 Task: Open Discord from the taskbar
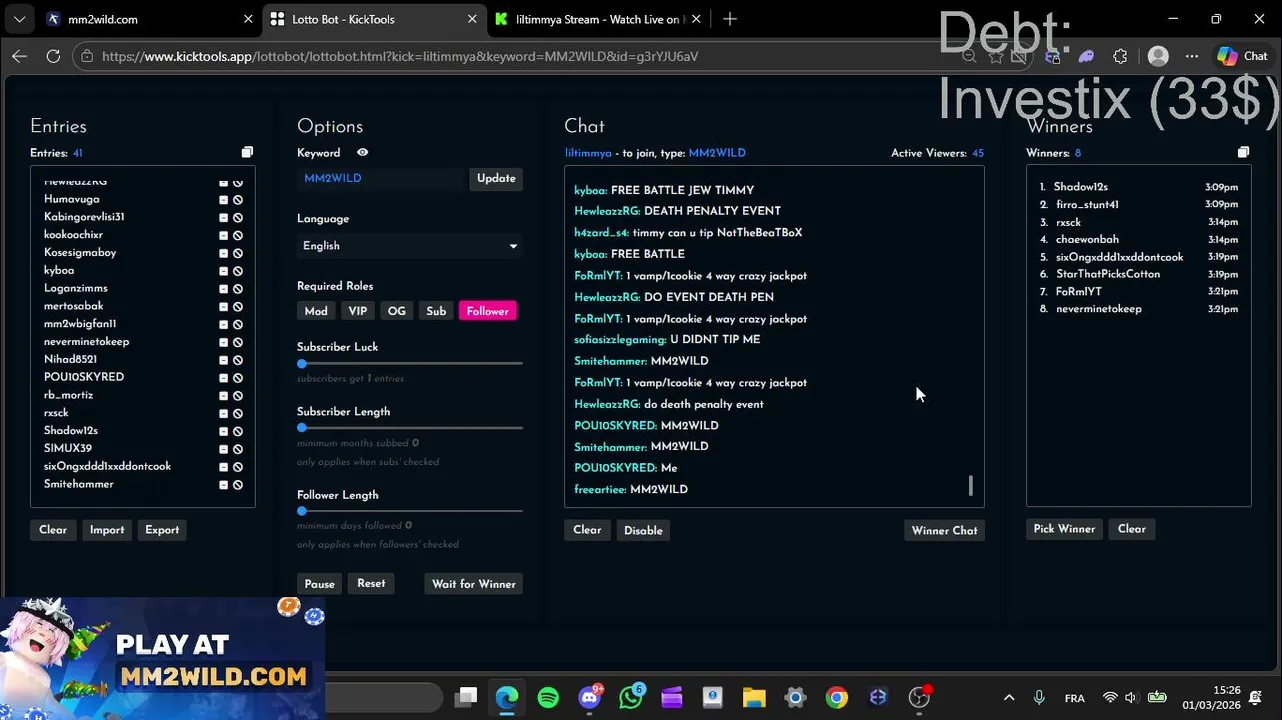[590, 698]
